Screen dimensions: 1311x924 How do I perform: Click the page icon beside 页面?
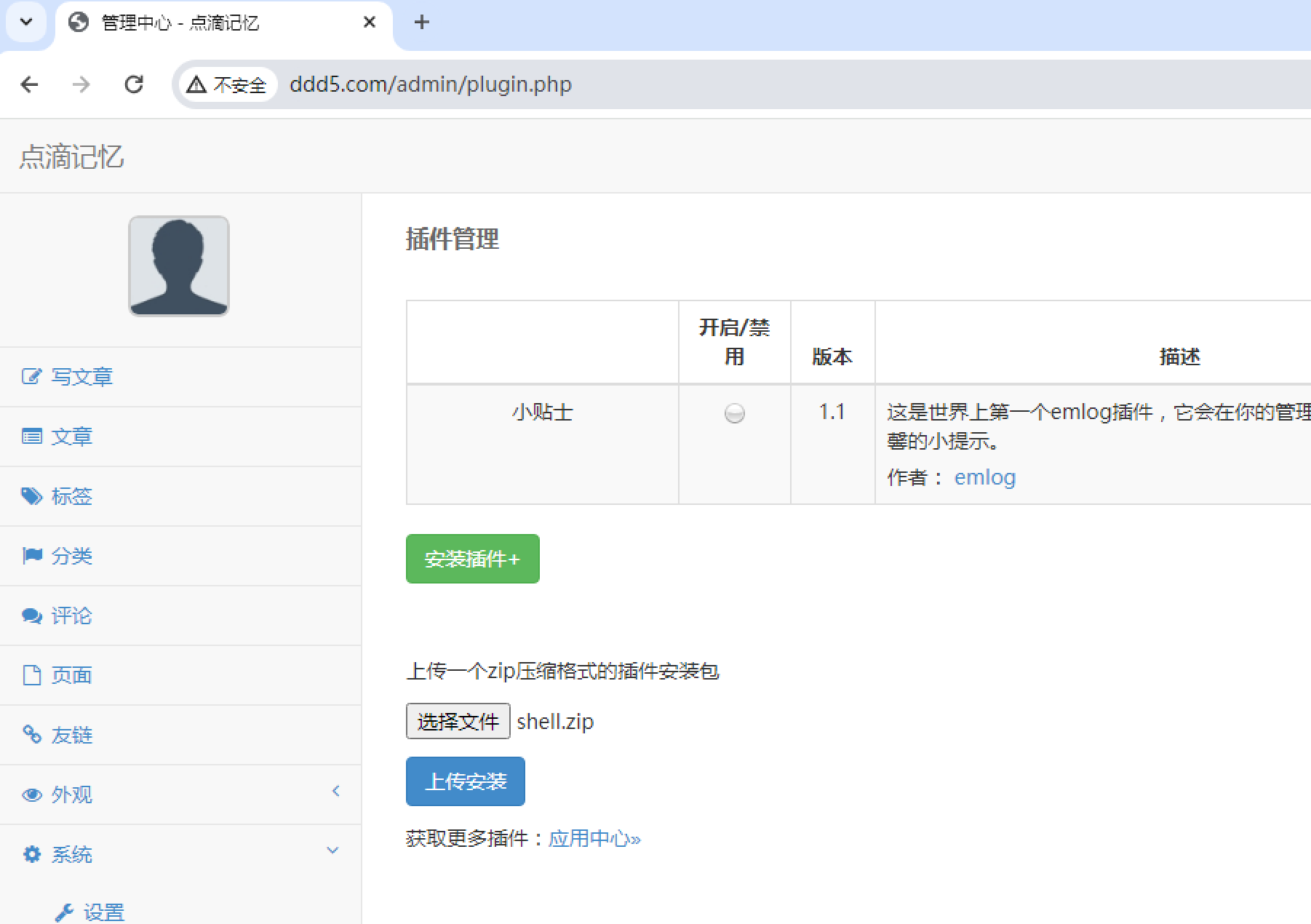31,675
